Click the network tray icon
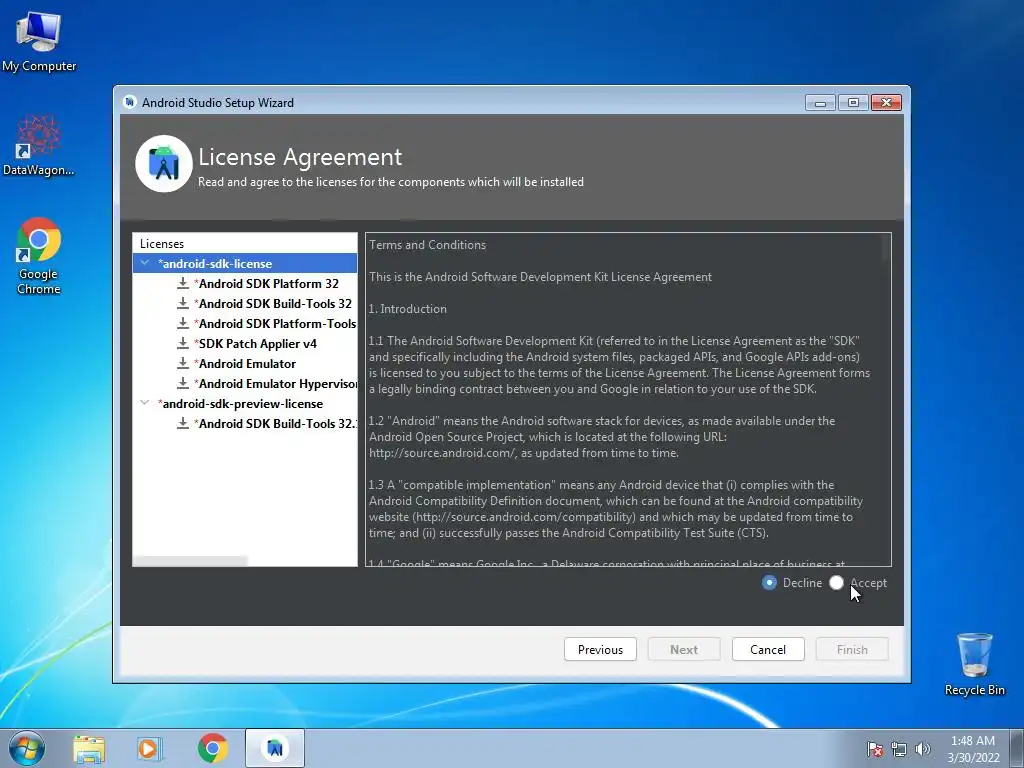 pyautogui.click(x=899, y=749)
